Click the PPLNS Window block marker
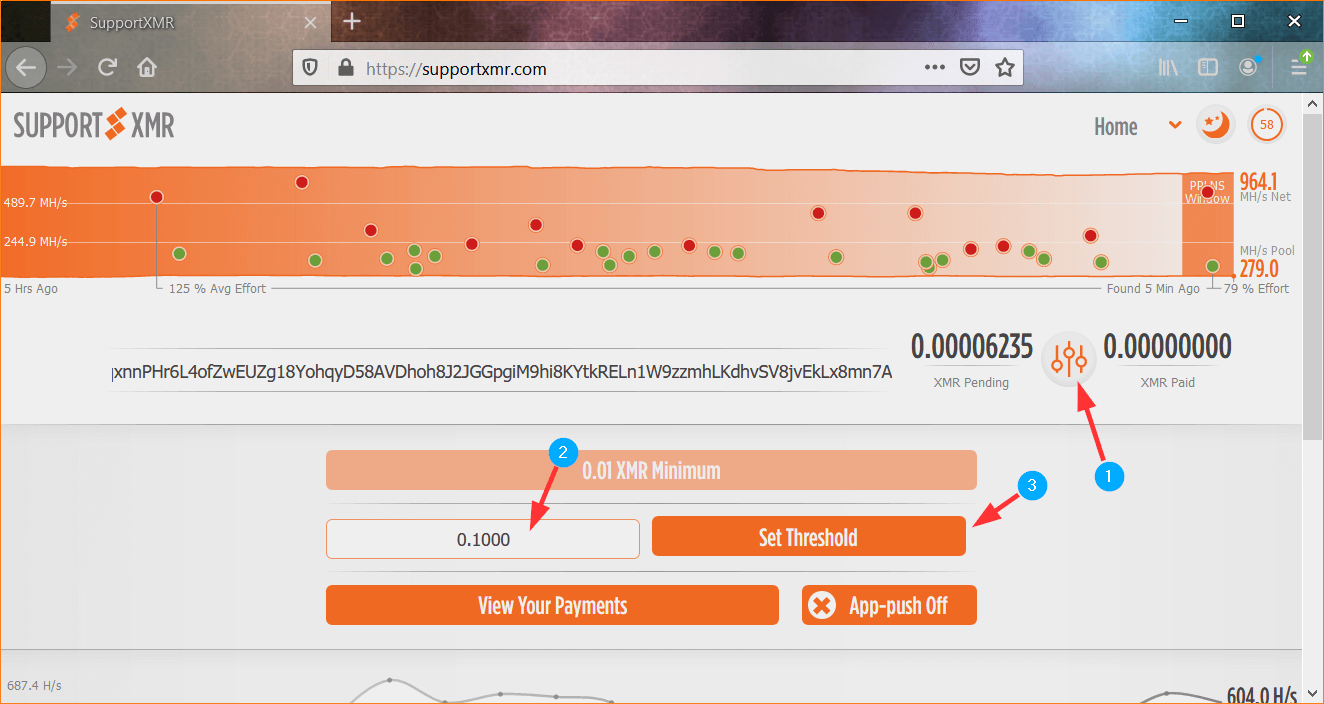The width and height of the screenshot is (1324, 704). tap(1207, 191)
